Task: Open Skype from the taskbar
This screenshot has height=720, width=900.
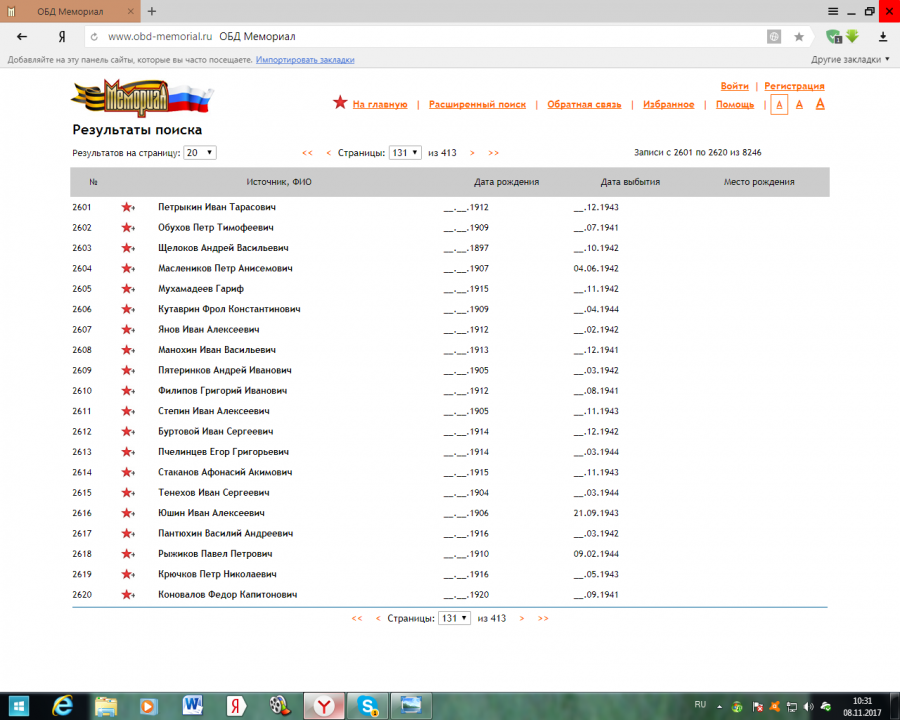Action: [369, 705]
